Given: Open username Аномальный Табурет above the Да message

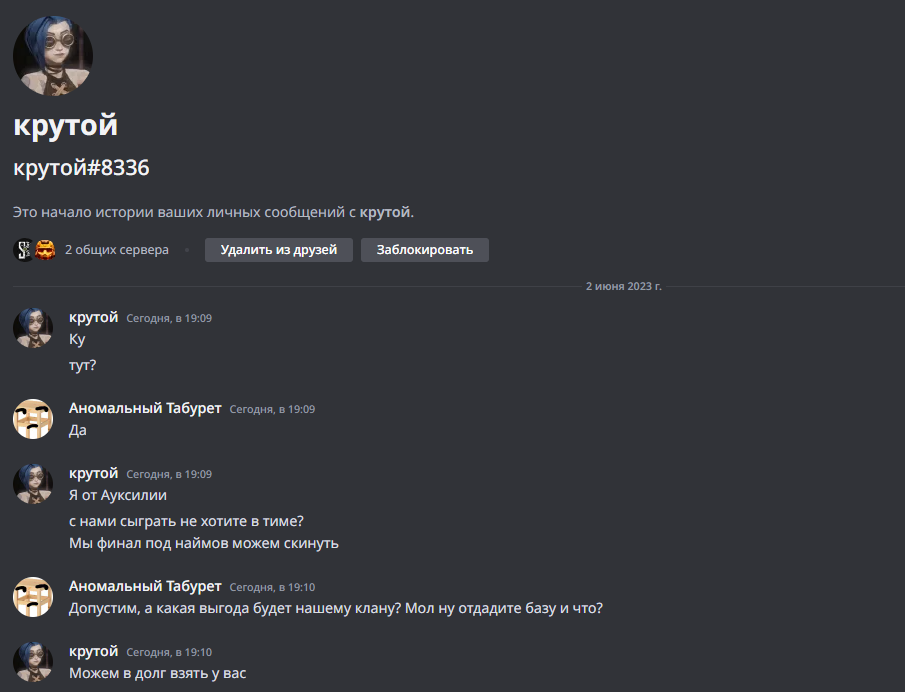Looking at the screenshot, I should (x=145, y=408).
